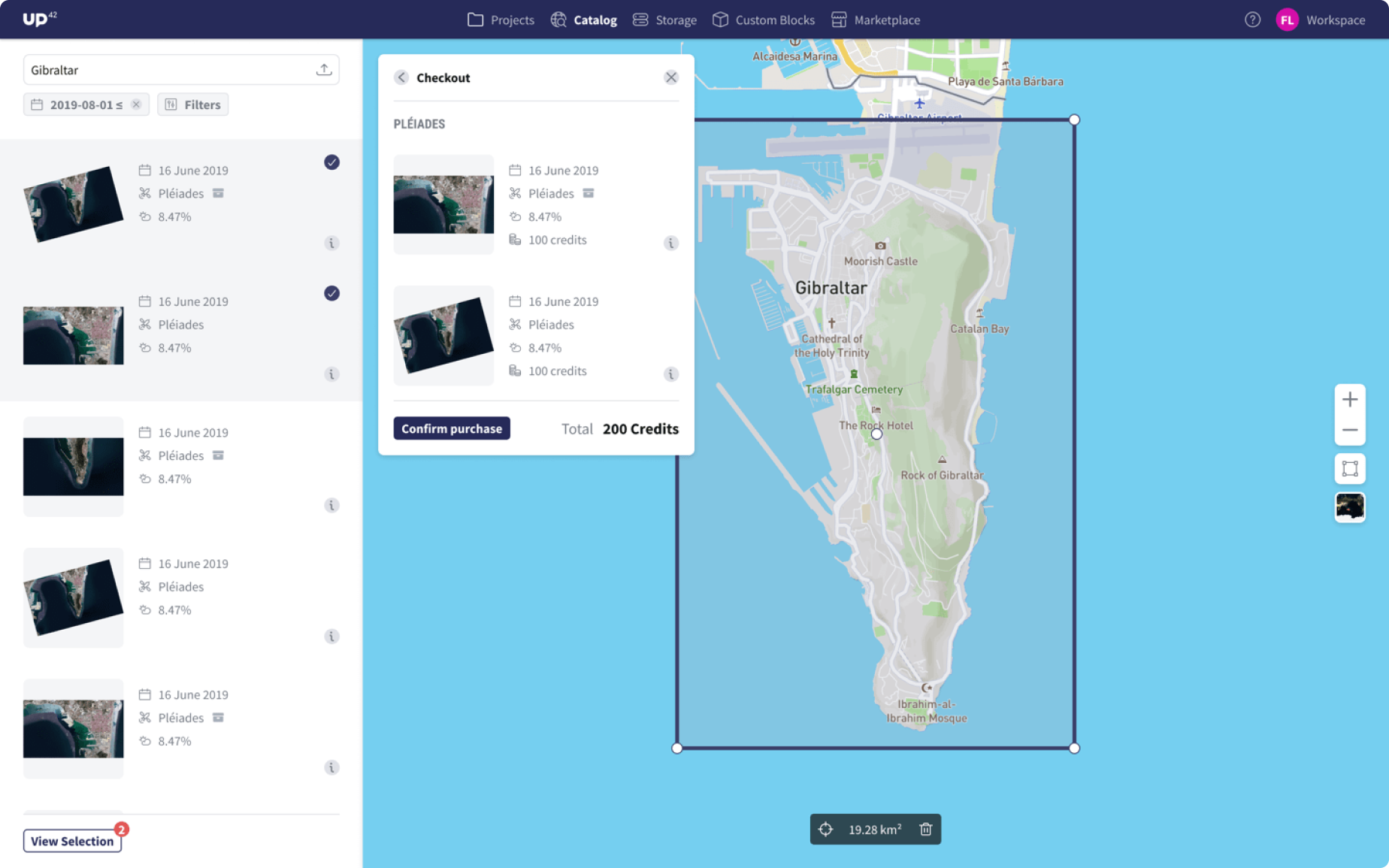The height and width of the screenshot is (868, 1389).
Task: Uncheck the first selected Pléiades scene
Action: tap(331, 162)
